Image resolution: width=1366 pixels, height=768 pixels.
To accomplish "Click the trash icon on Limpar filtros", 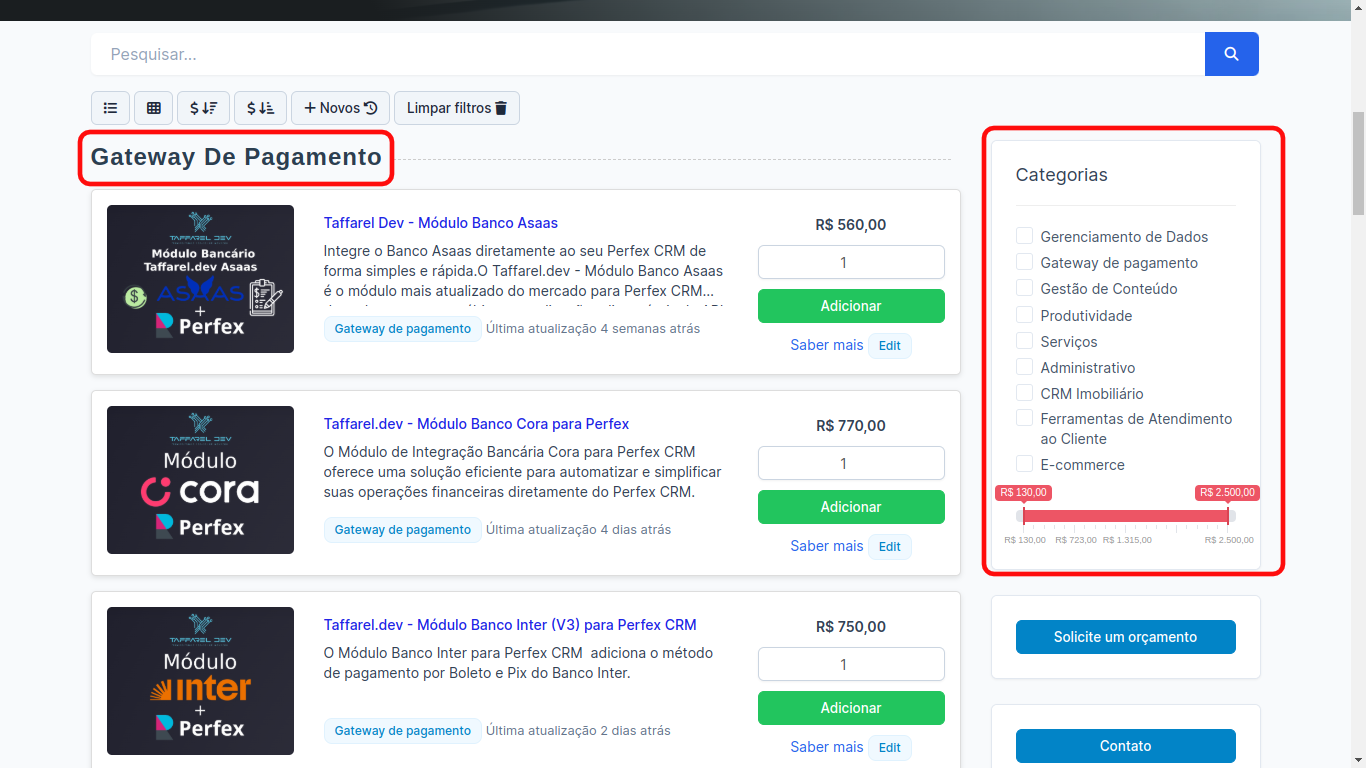I will [x=500, y=107].
